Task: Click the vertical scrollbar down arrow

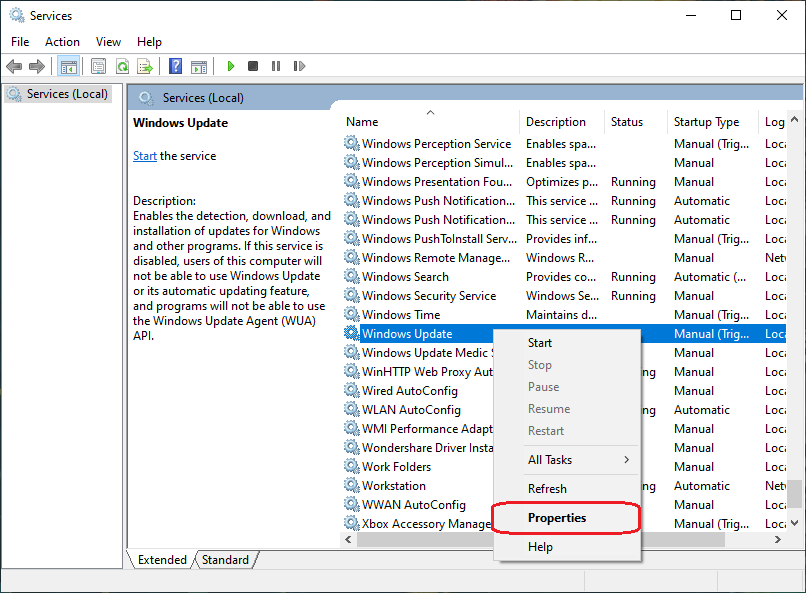Action: [x=795, y=522]
